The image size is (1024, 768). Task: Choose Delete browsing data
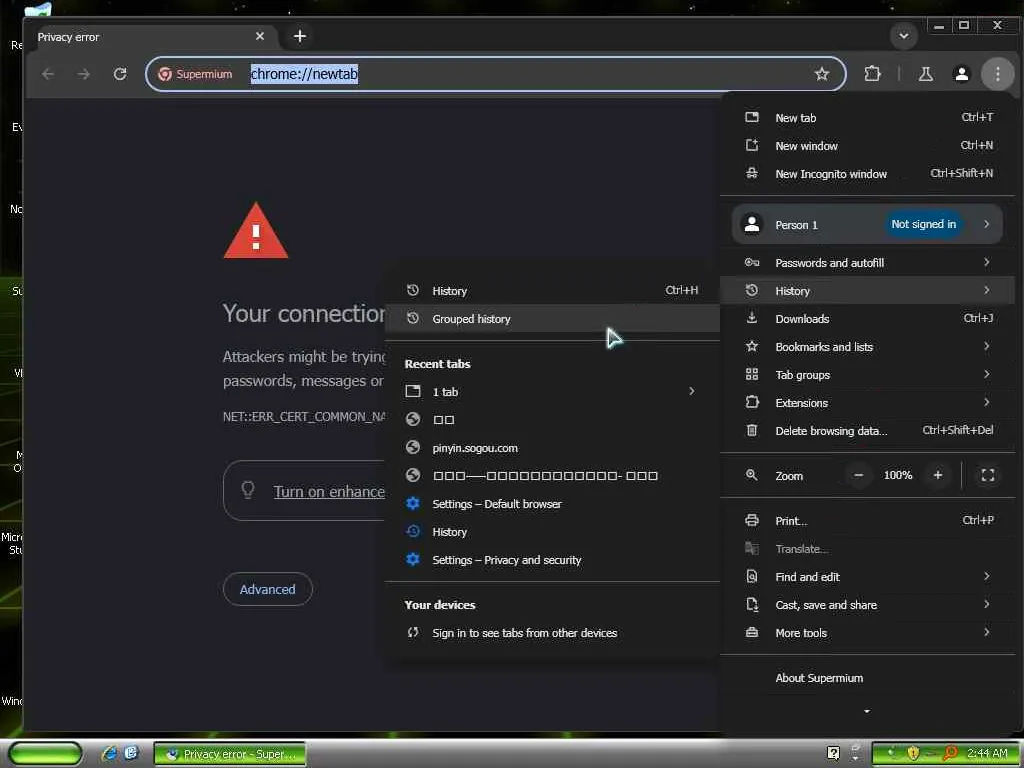click(868, 431)
